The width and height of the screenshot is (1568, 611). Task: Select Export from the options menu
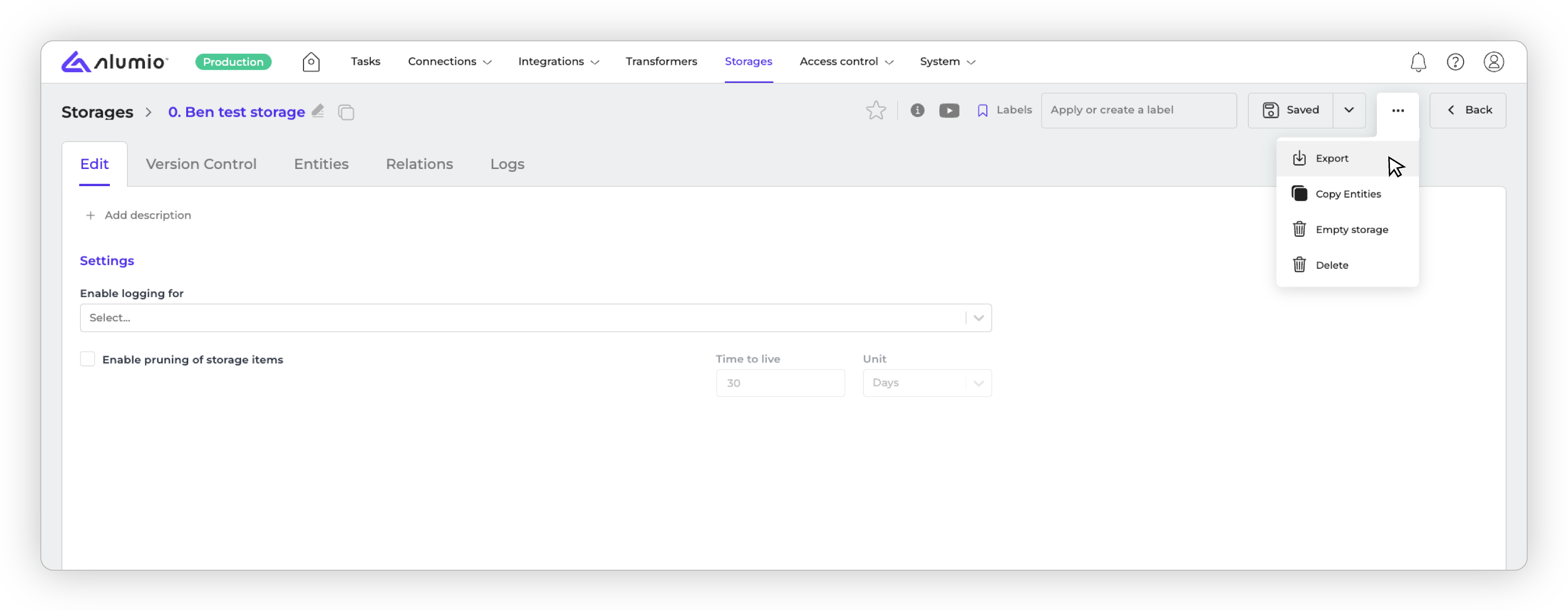click(x=1331, y=158)
